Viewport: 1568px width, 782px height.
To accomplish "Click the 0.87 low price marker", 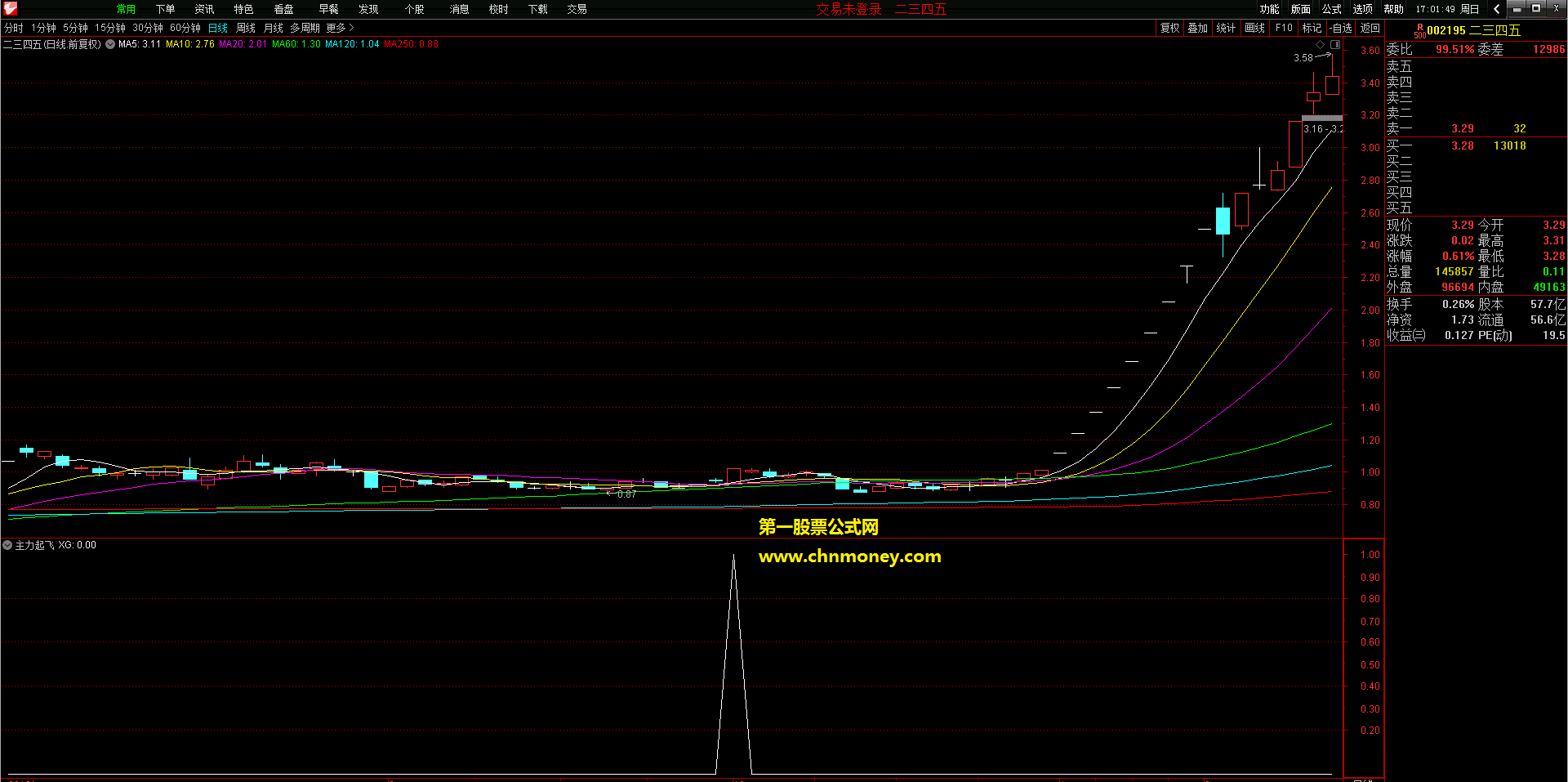I will tap(626, 494).
